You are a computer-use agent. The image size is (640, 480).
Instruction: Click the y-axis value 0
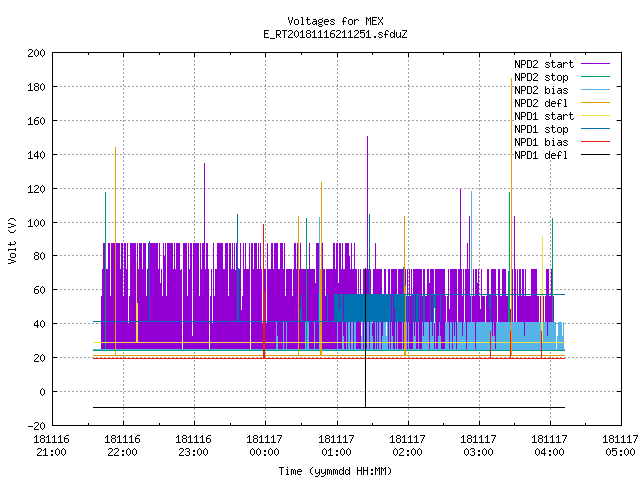click(42, 392)
